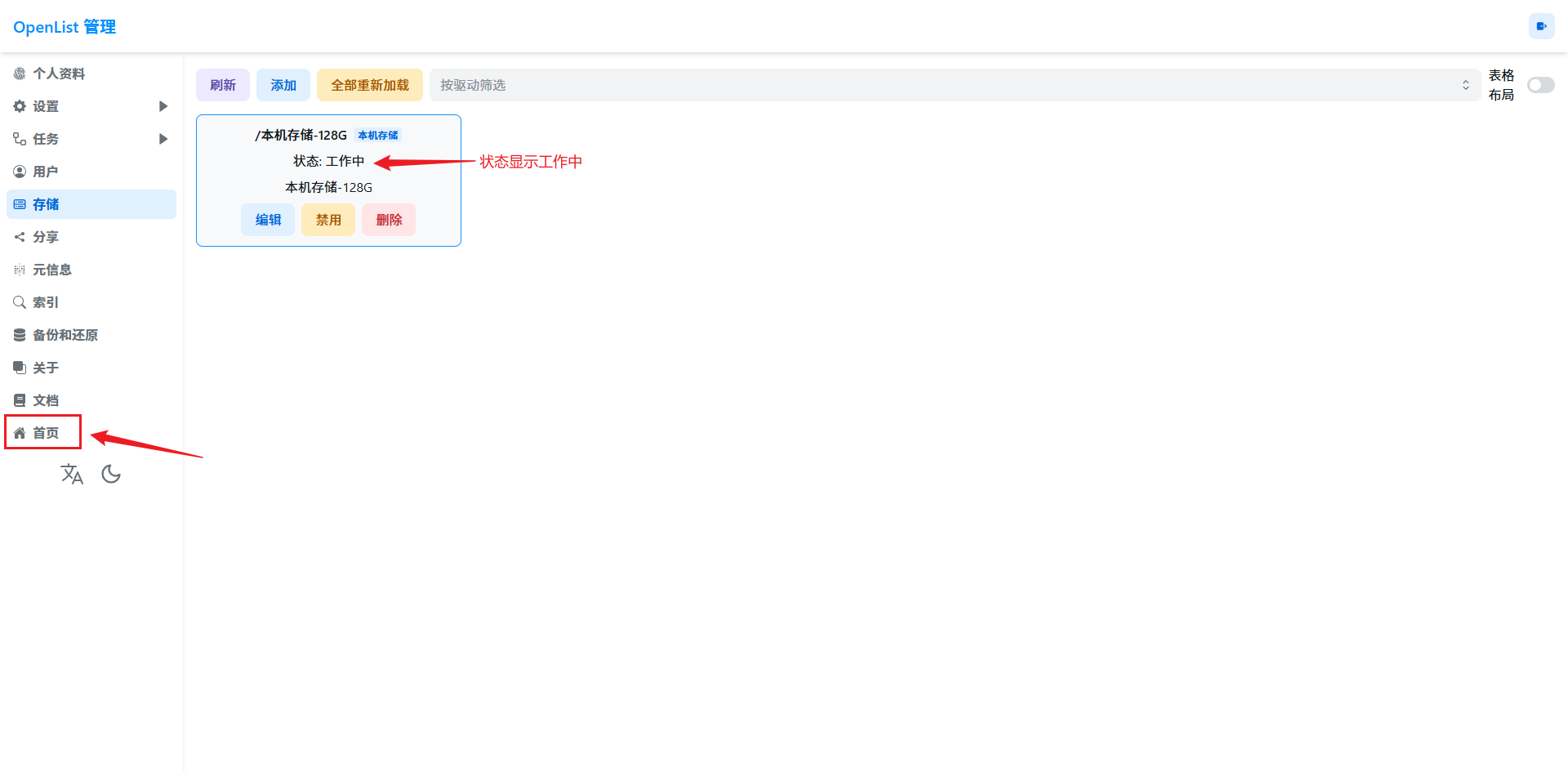The width and height of the screenshot is (1568, 772).
Task: Click the 删除 button on storage card
Action: 389,220
